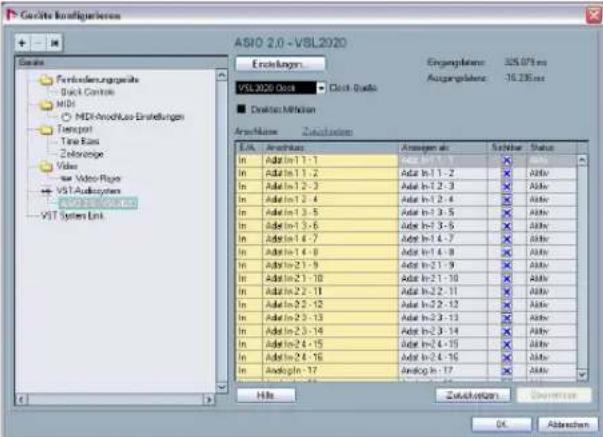Click the Anschluss column header
Image resolution: width=603 pixels, height=437 pixels.
330,147
